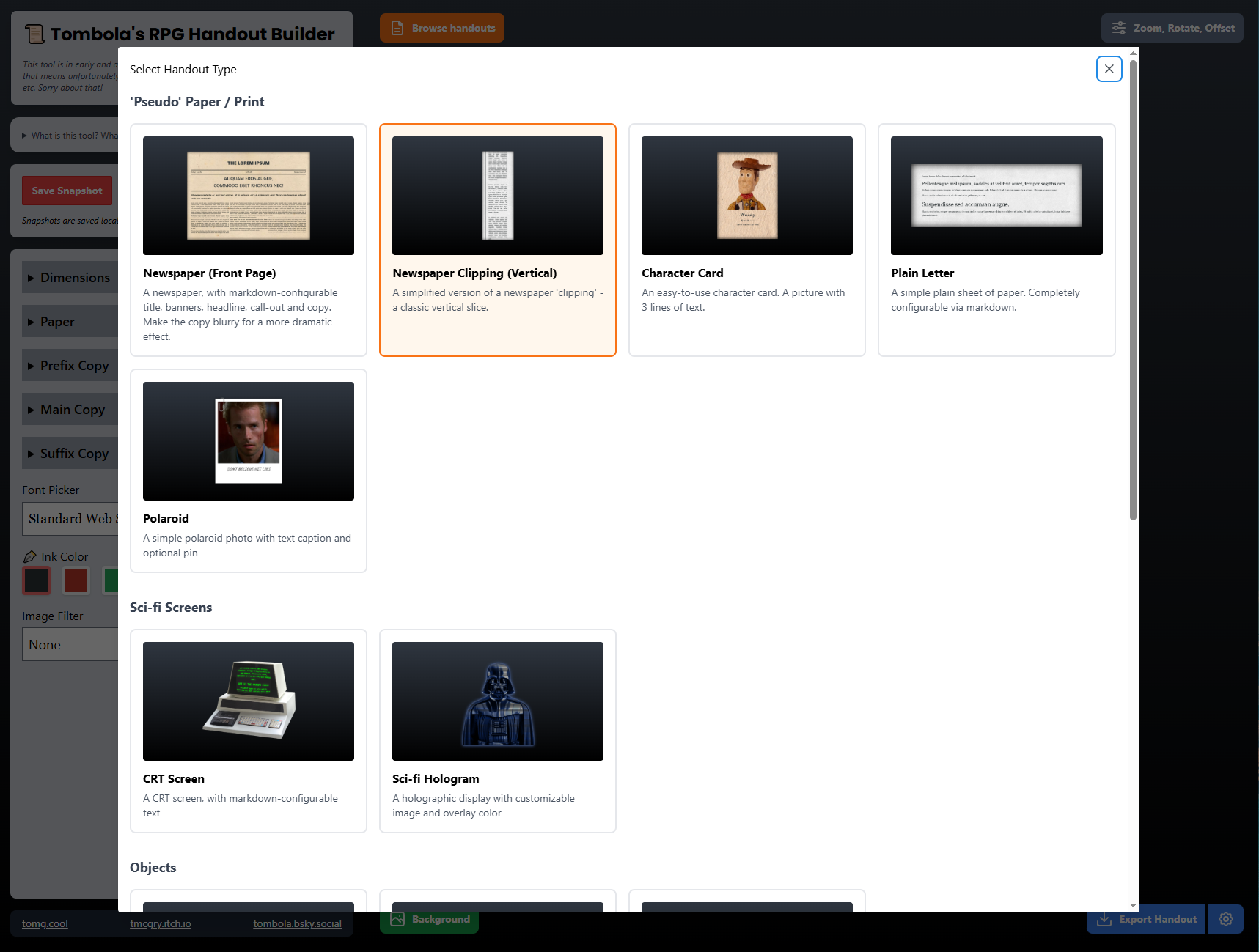Viewport: 1259px width, 952px height.
Task: Open the tomg.cool link
Action: (45, 923)
